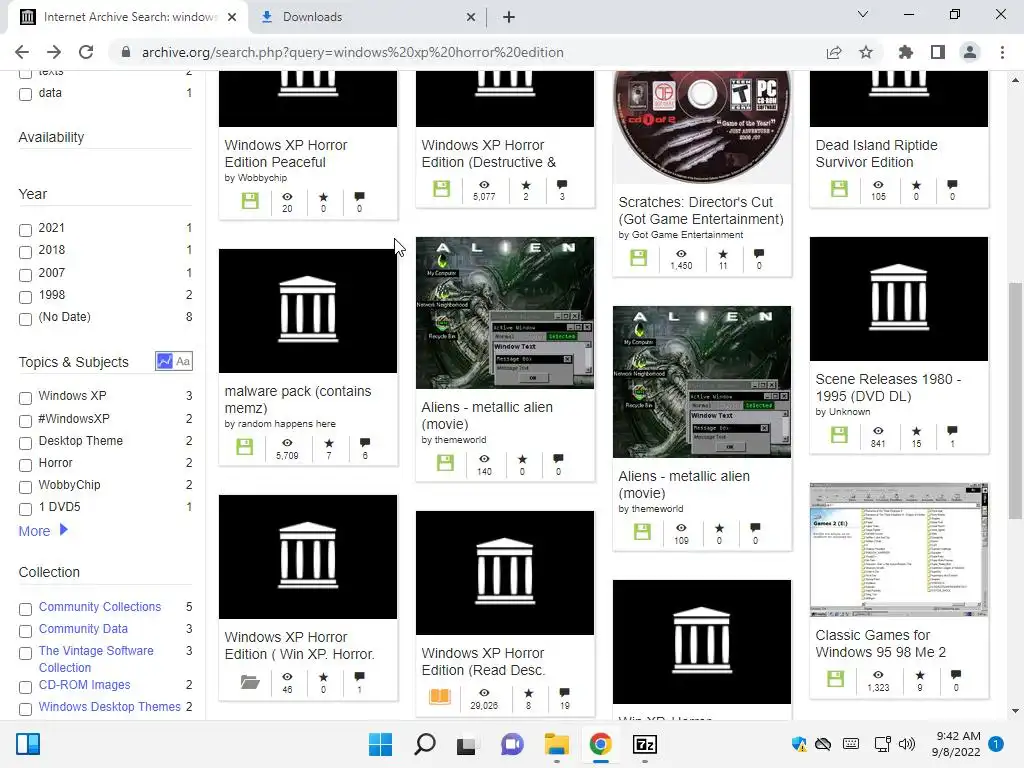Check the Desktop Theme topic filter
The height and width of the screenshot is (768, 1024).
[25, 443]
